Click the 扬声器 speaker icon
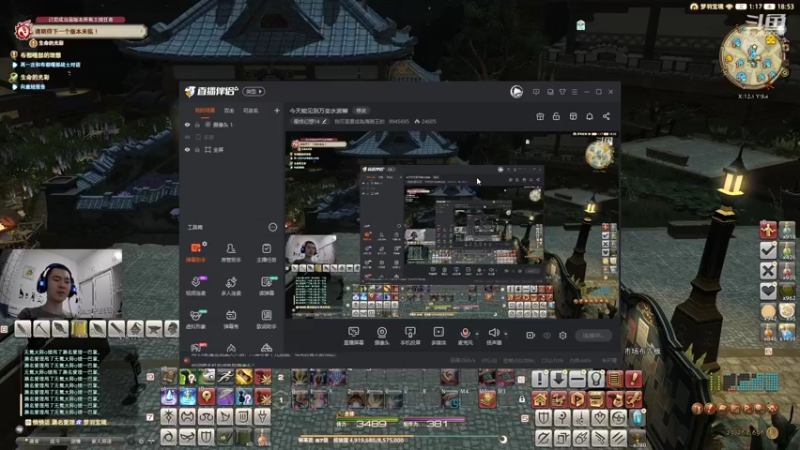Image resolution: width=800 pixels, height=450 pixels. (493, 333)
